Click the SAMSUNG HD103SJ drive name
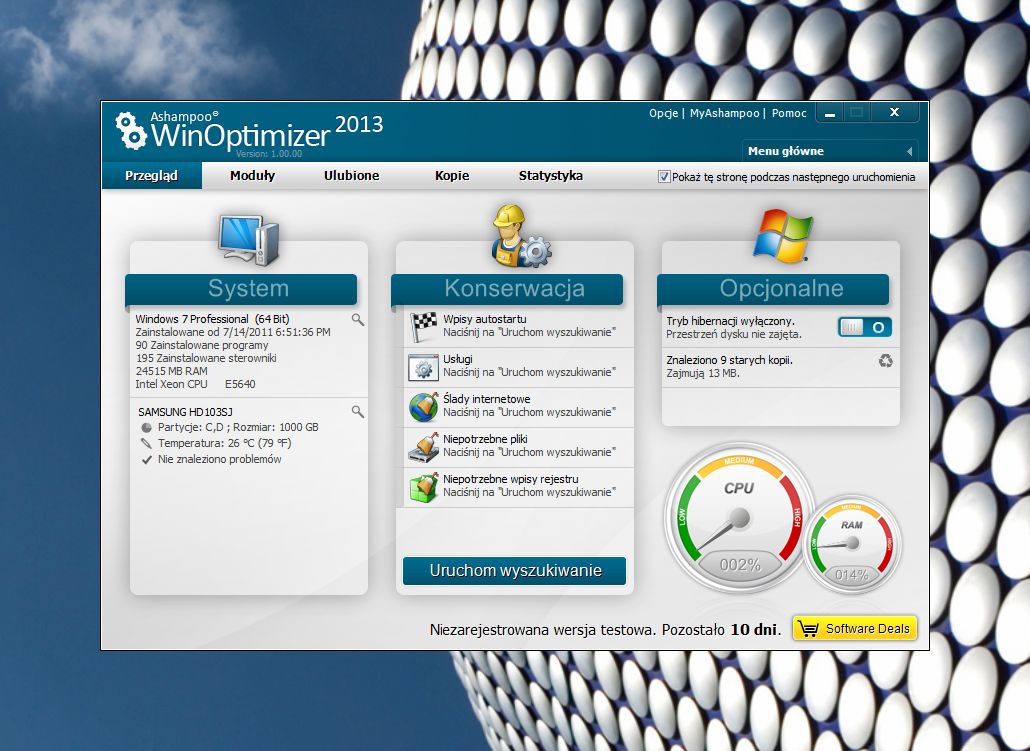1030x751 pixels. tap(185, 412)
